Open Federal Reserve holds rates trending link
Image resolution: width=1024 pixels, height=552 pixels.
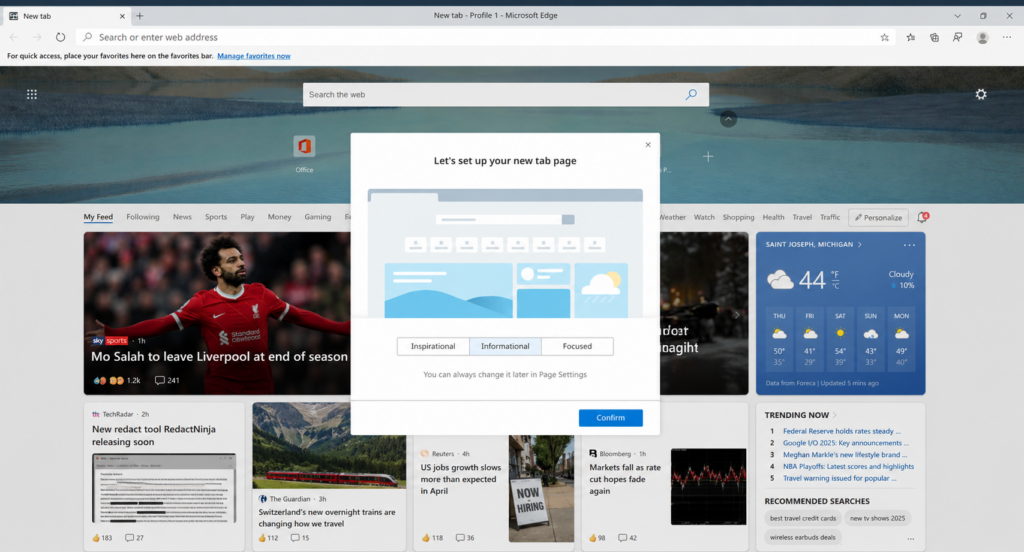(842, 431)
